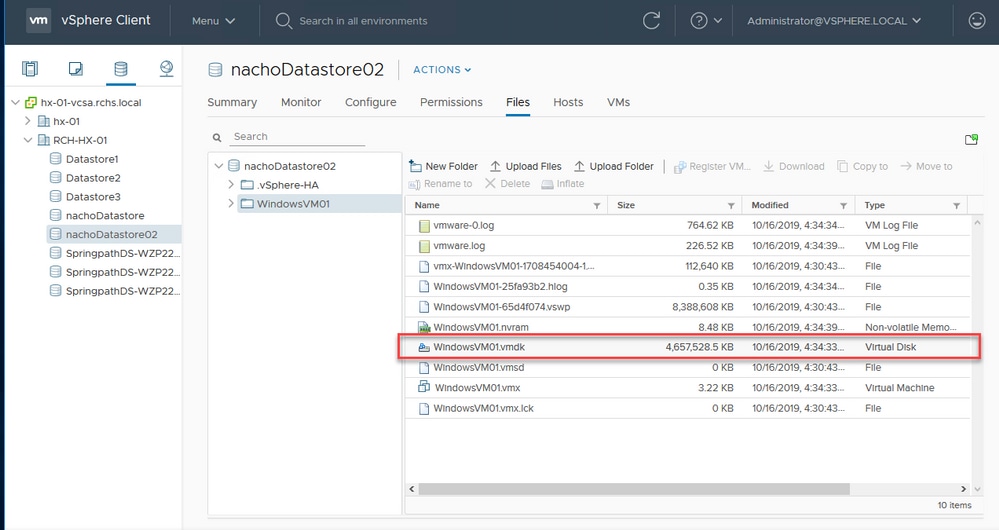The width and height of the screenshot is (999, 530).
Task: Switch to the VMs tab
Action: tap(618, 102)
